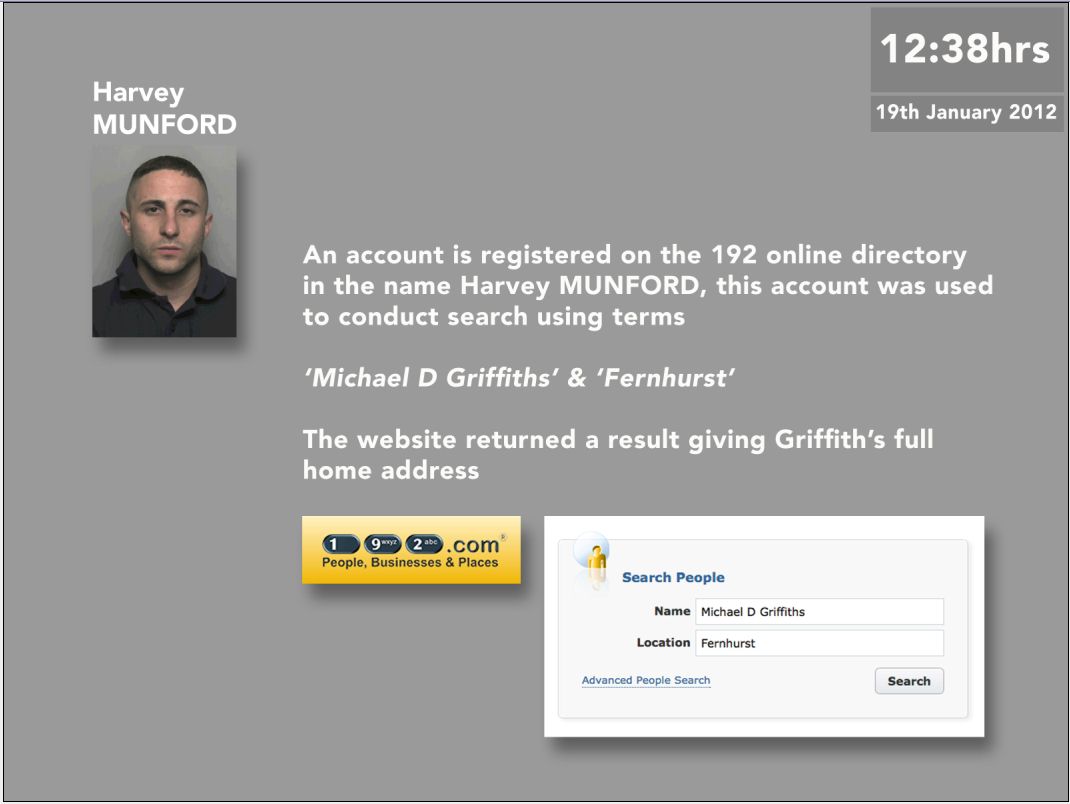
Task: Click the 'People, Businesses & Places' tagline
Action: [410, 563]
